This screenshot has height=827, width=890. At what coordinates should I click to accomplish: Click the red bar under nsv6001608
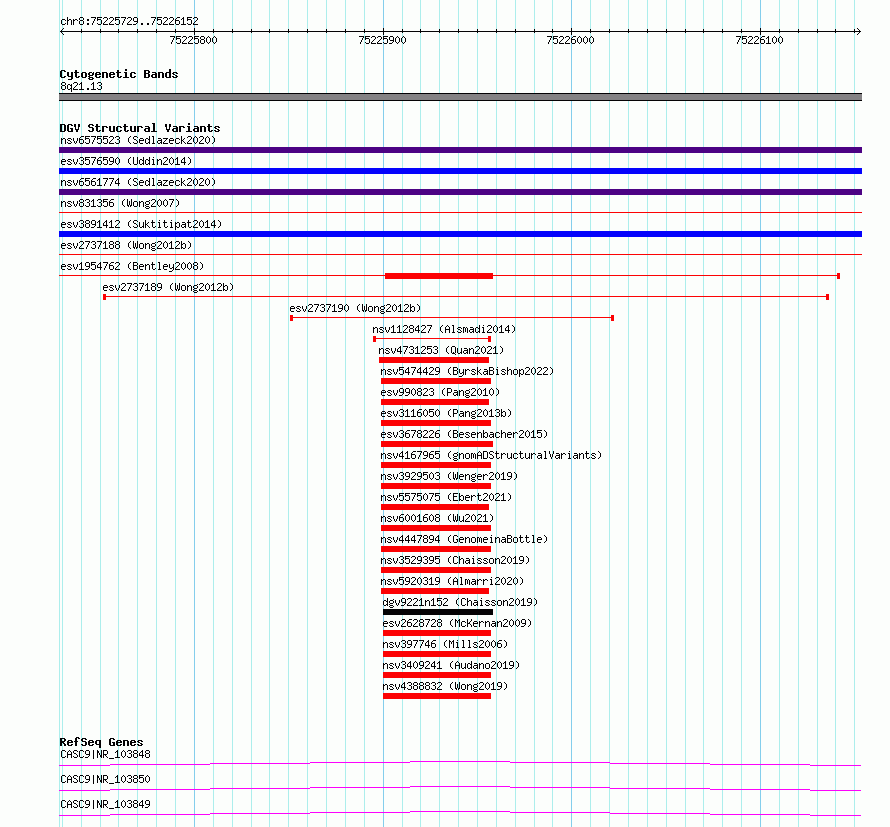pyautogui.click(x=436, y=528)
